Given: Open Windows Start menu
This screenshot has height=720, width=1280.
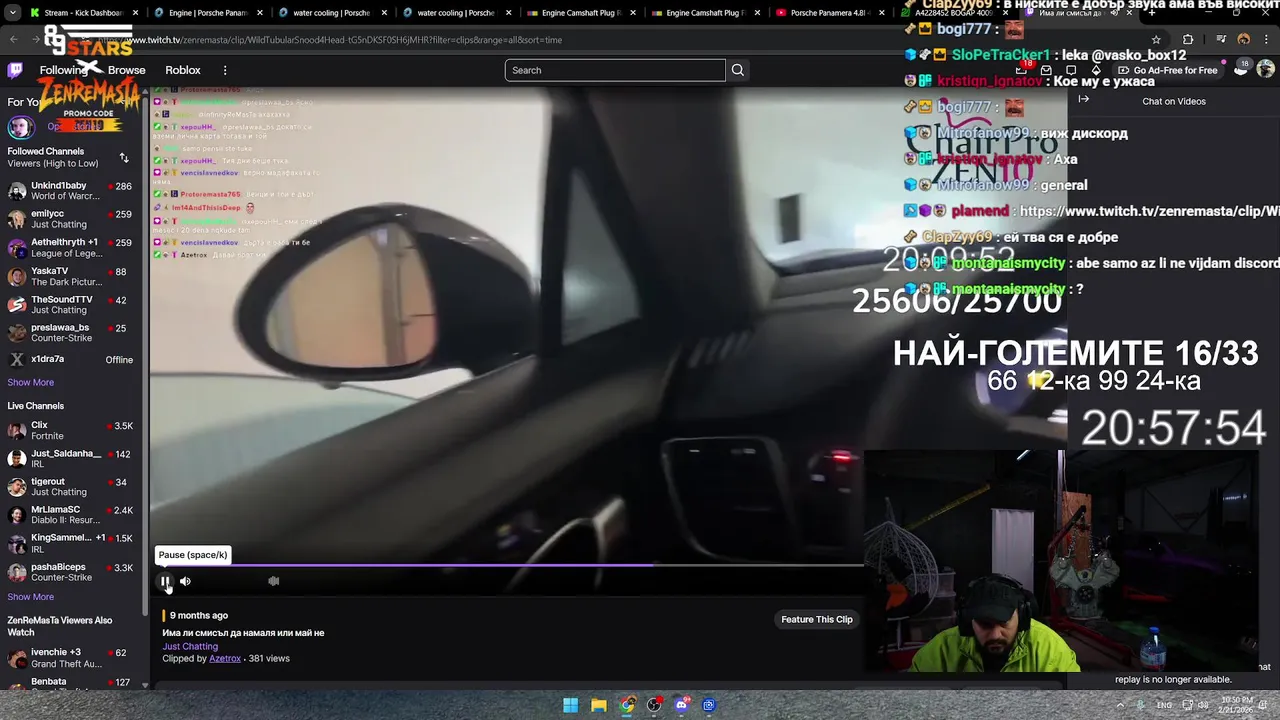Looking at the screenshot, I should click(x=570, y=705).
